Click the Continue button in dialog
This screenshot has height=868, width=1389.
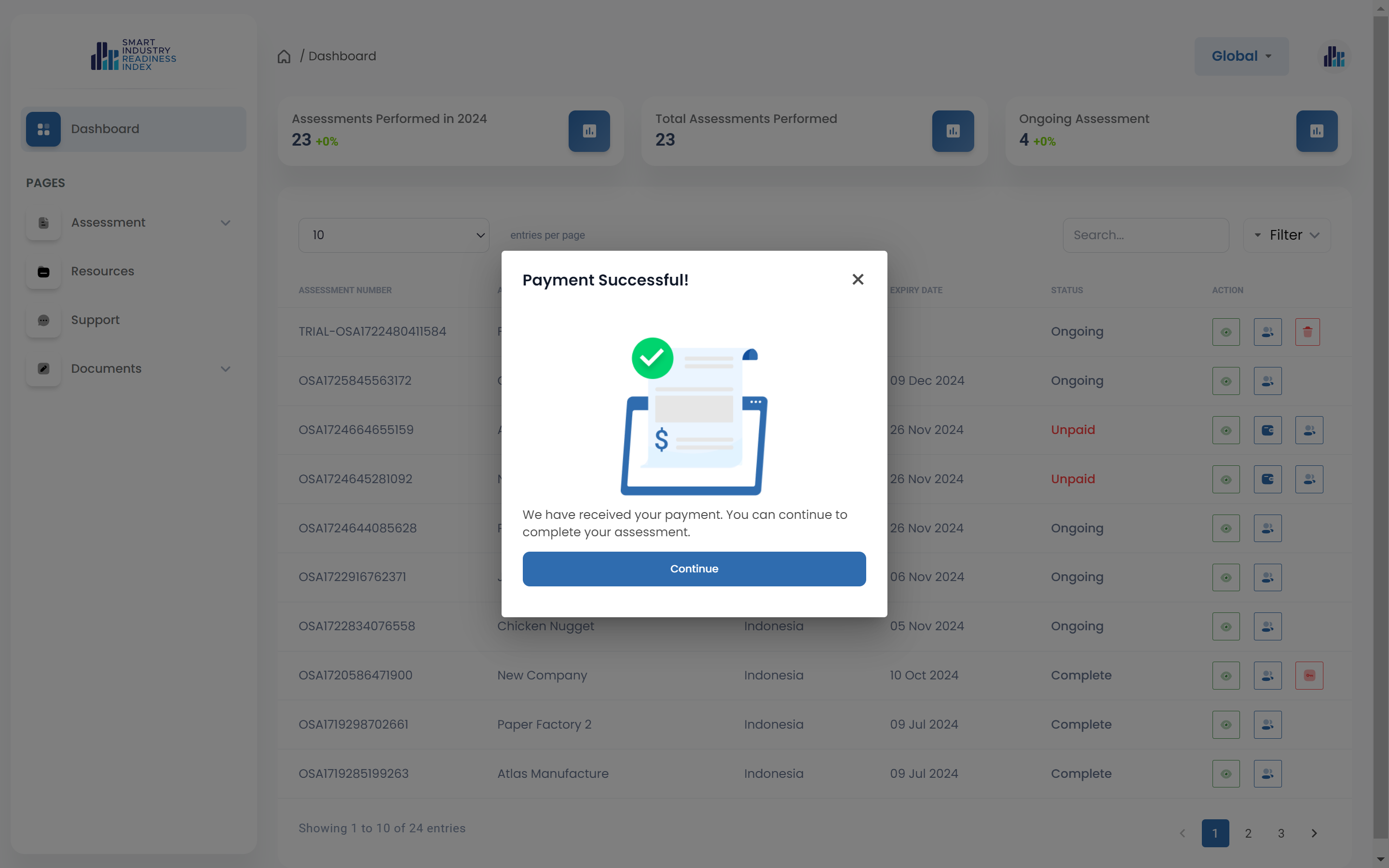coord(694,569)
